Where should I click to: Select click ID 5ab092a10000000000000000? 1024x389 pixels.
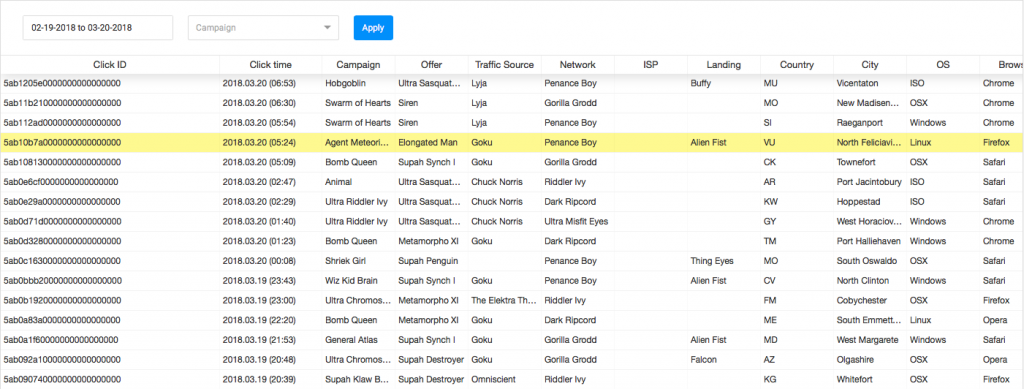62,360
